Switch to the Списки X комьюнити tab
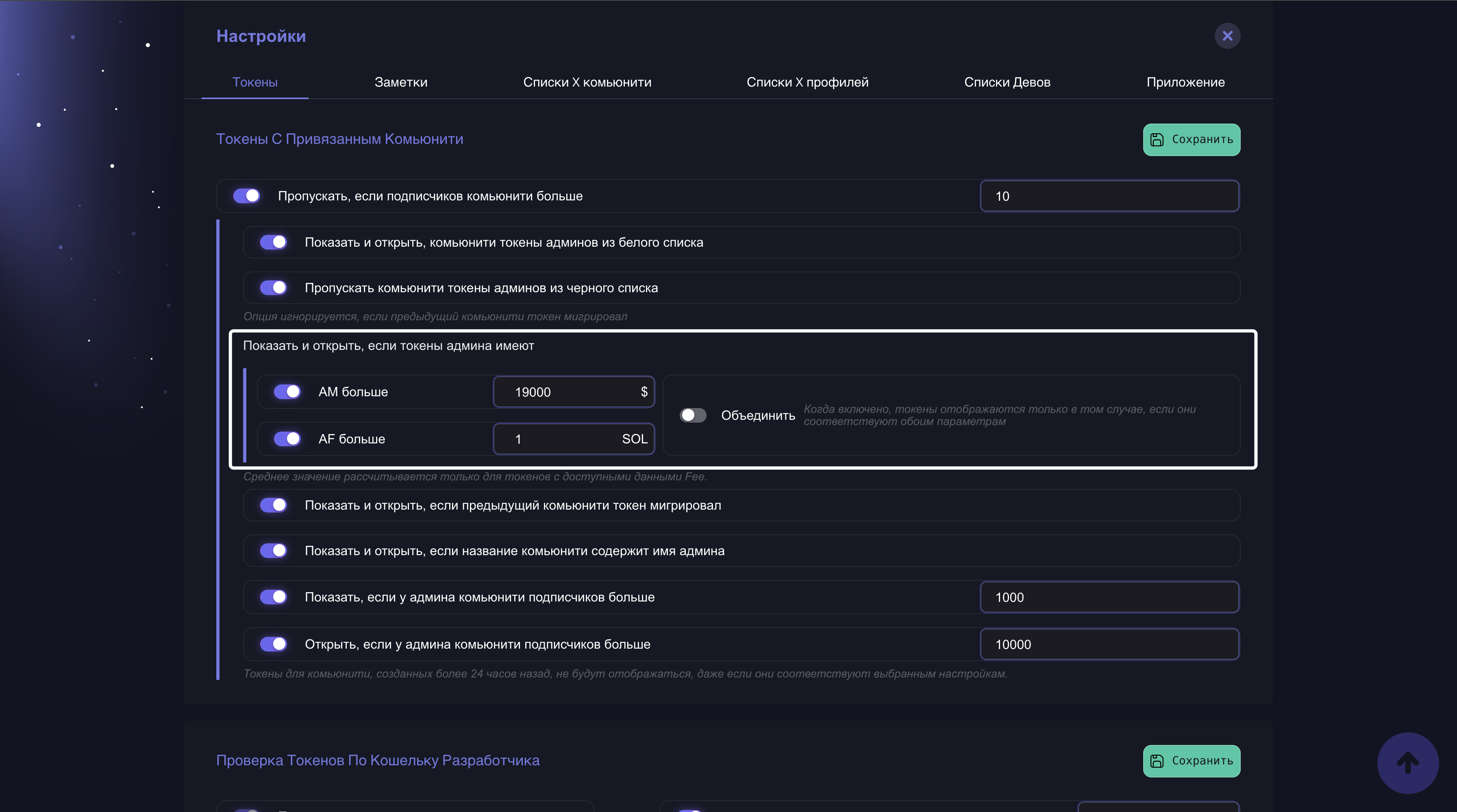 tap(587, 82)
